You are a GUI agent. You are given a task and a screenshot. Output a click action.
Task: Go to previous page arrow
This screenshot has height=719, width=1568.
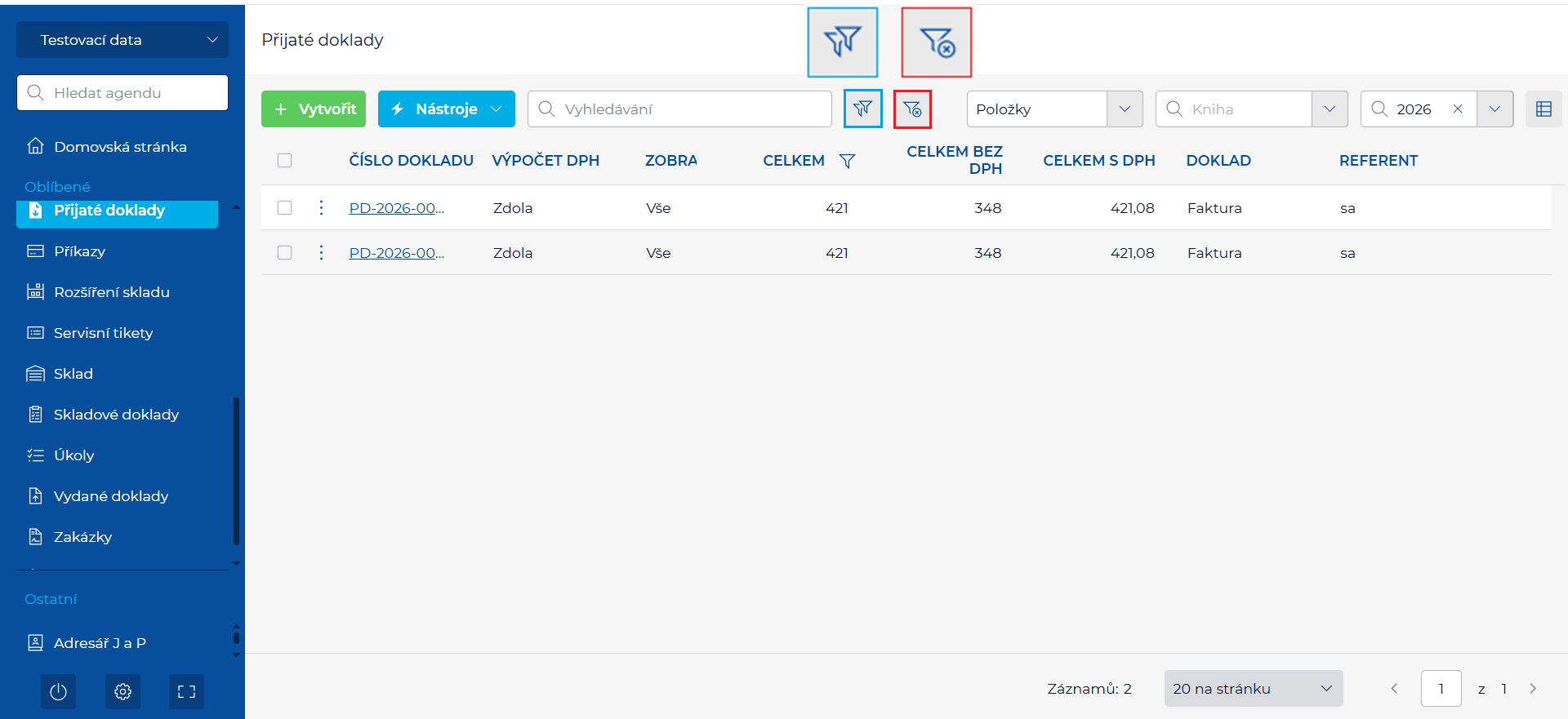pos(1394,689)
